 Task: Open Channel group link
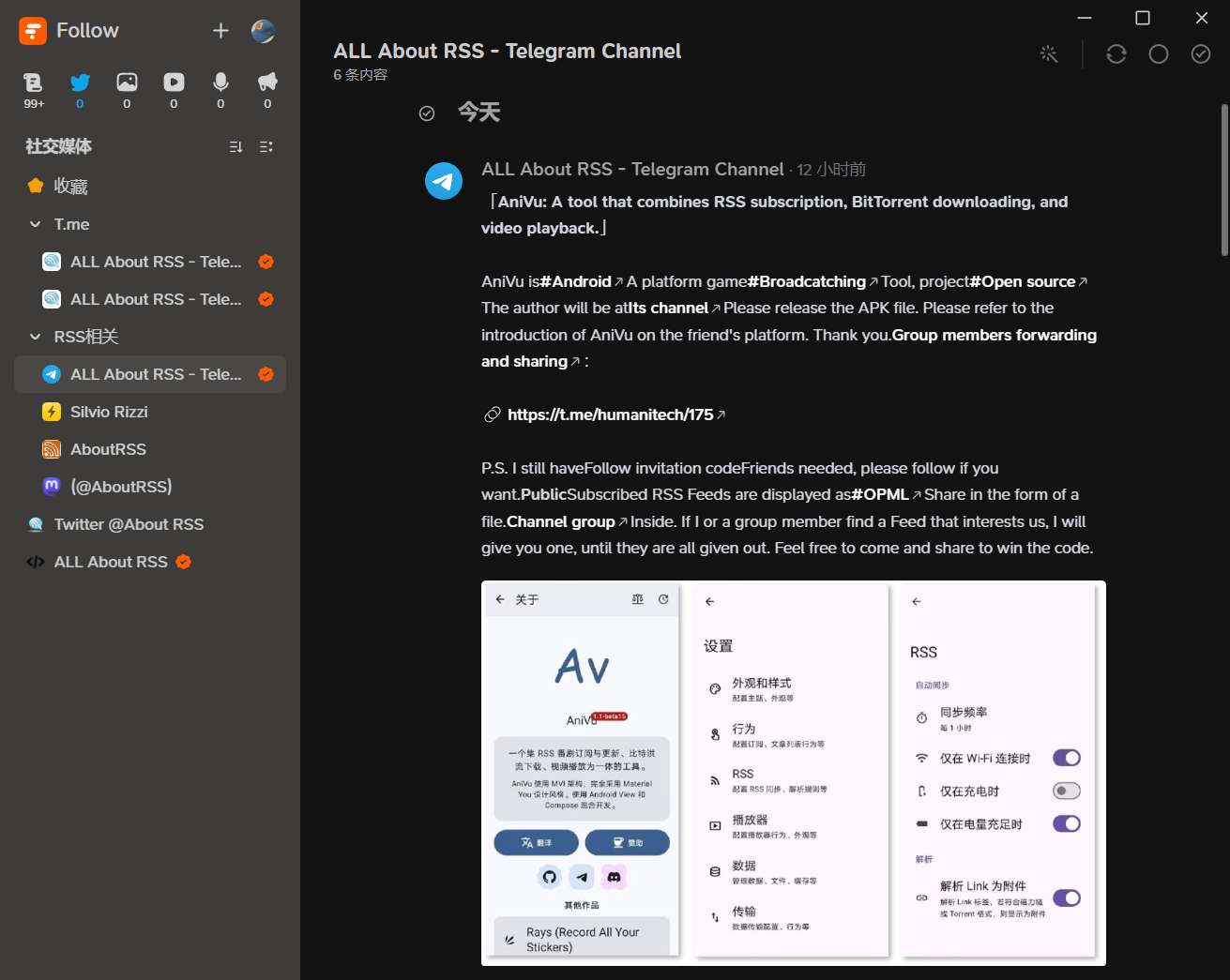tap(567, 521)
